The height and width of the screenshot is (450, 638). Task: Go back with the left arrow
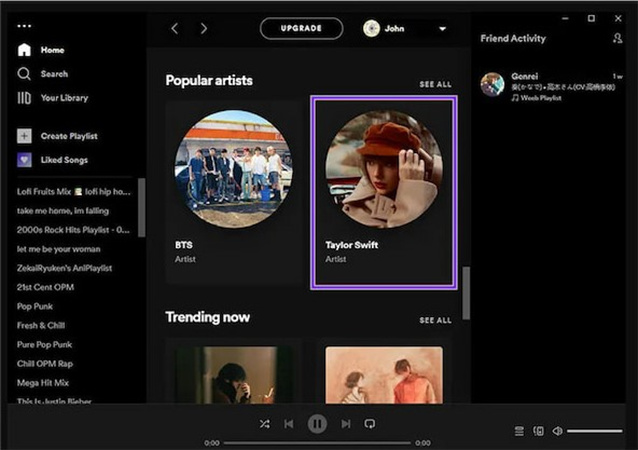(x=175, y=29)
